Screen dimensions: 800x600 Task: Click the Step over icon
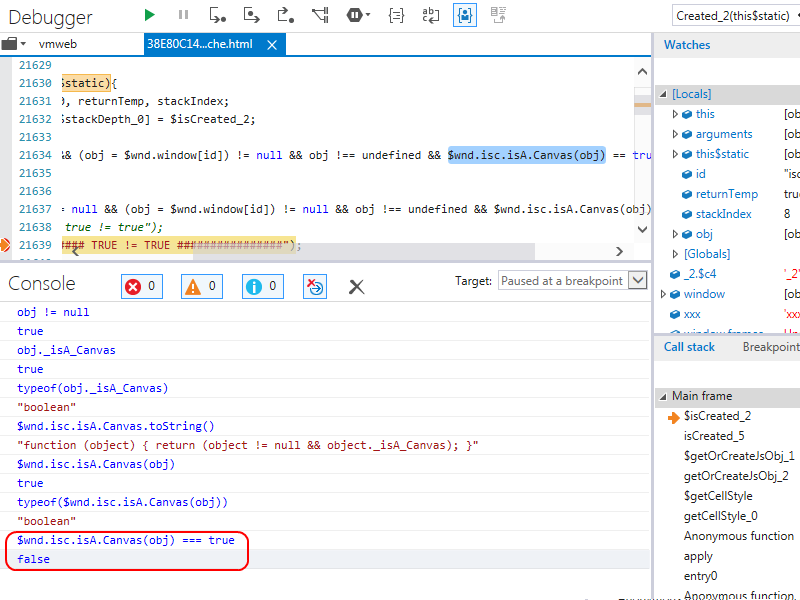[252, 15]
